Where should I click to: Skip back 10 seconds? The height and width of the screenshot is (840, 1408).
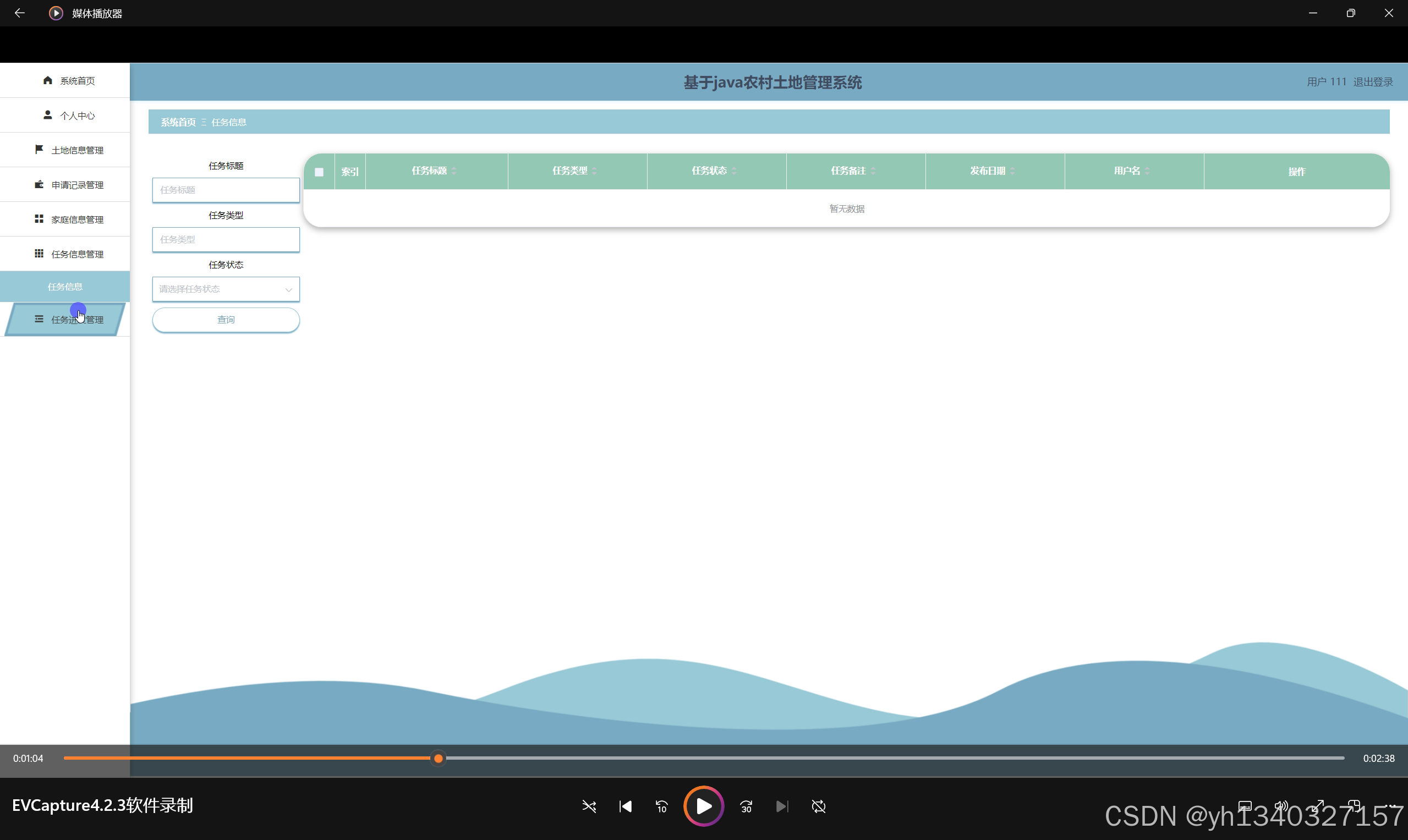[x=661, y=806]
